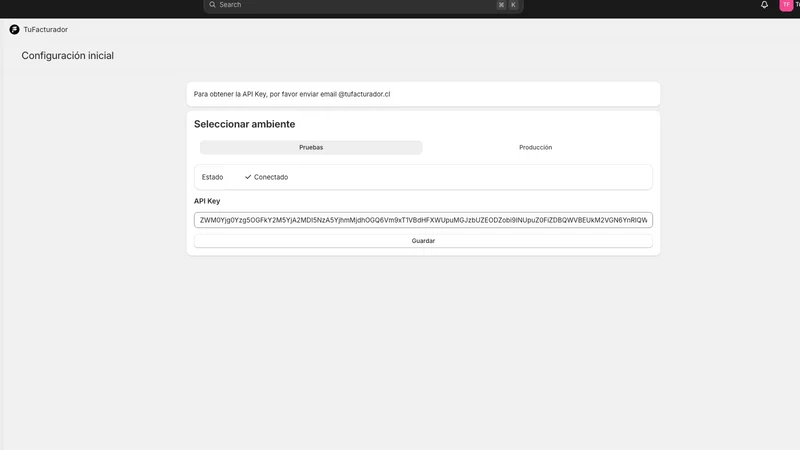This screenshot has height=450, width=800.
Task: Select the Pruebas environment tab
Action: [311, 147]
